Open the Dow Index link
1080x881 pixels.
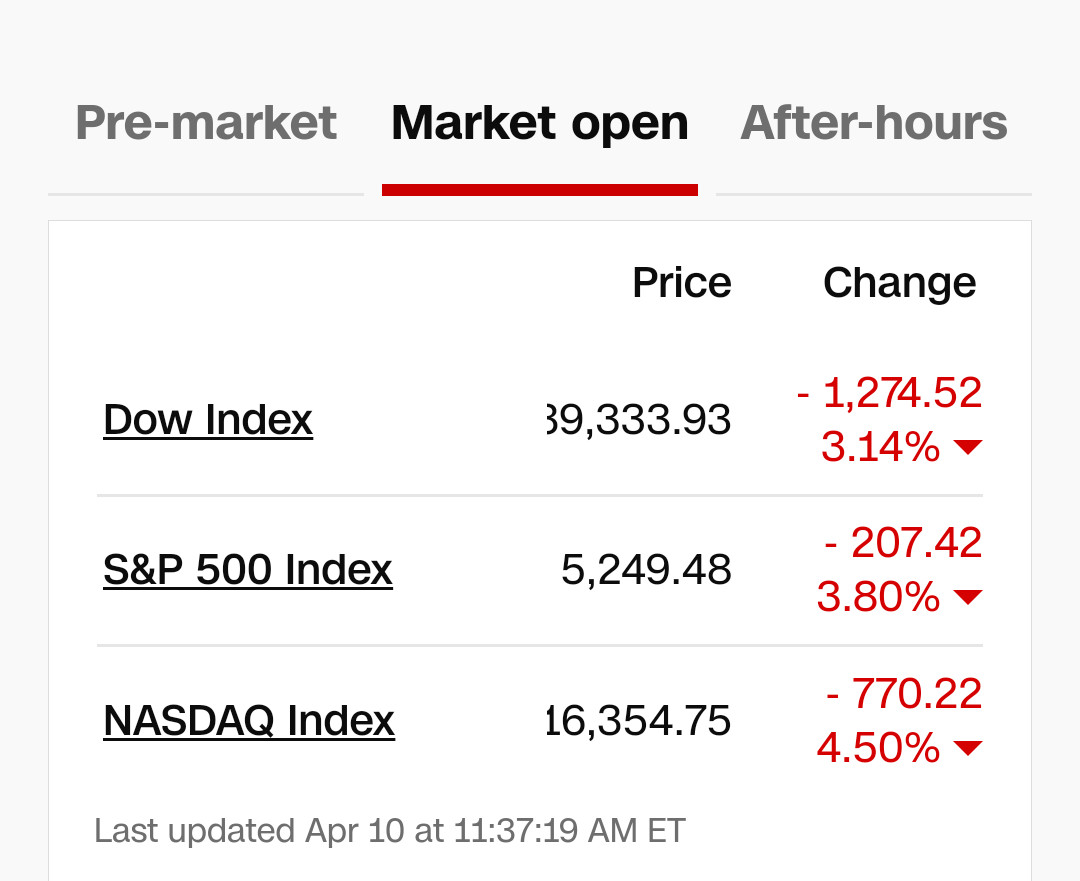point(208,419)
